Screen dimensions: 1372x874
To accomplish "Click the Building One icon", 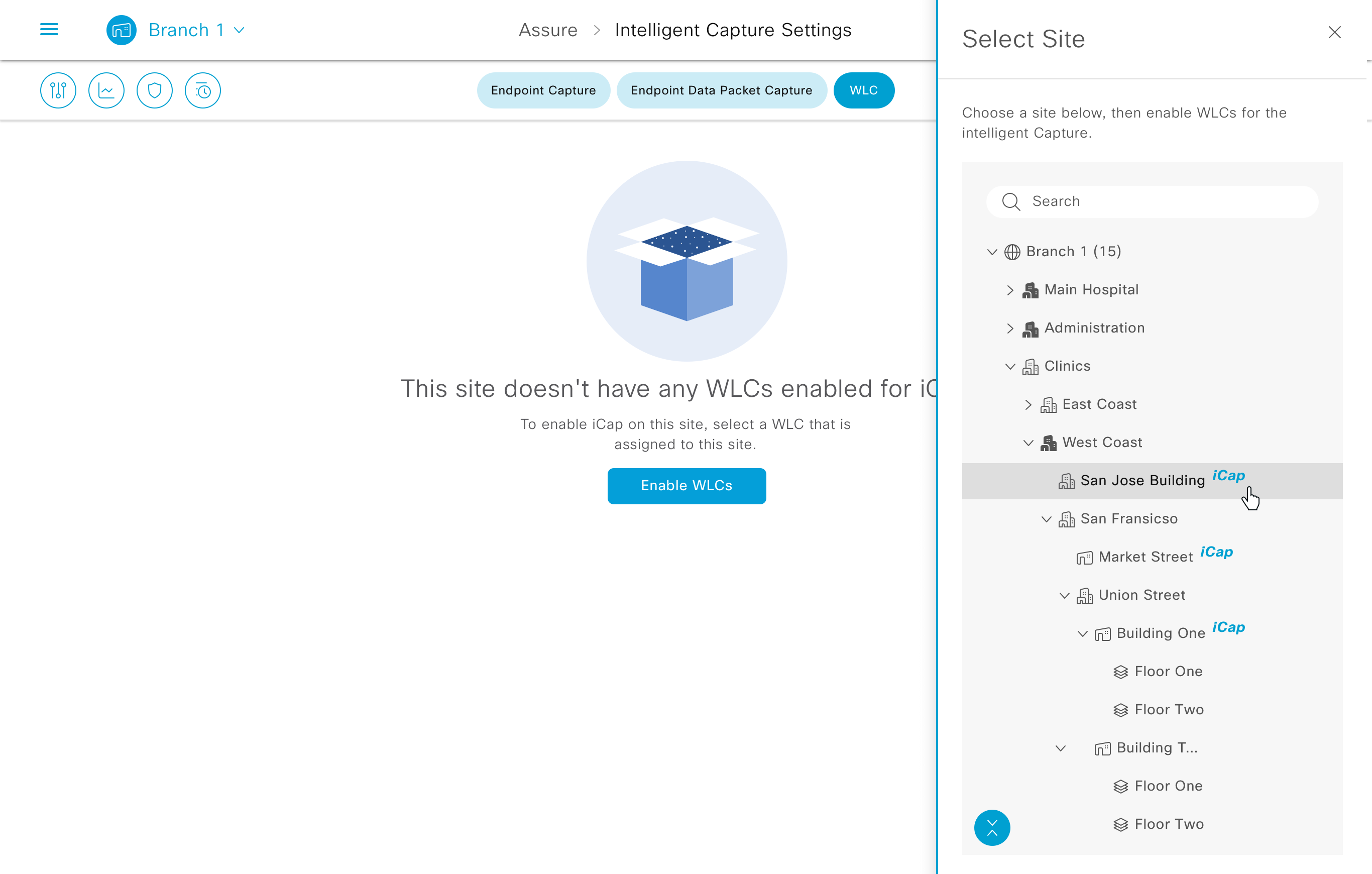I will point(1102,633).
